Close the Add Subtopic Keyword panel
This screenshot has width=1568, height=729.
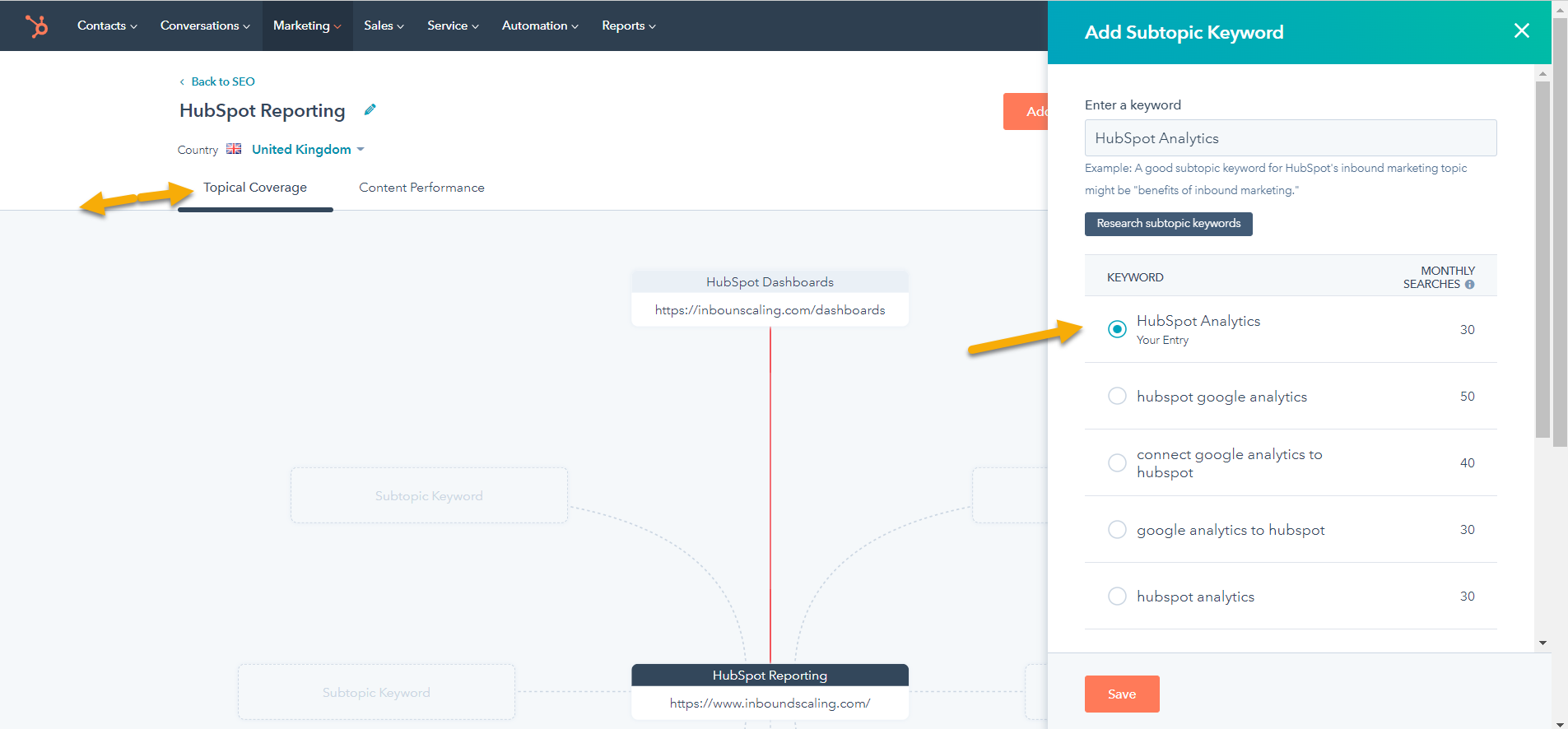1521,31
